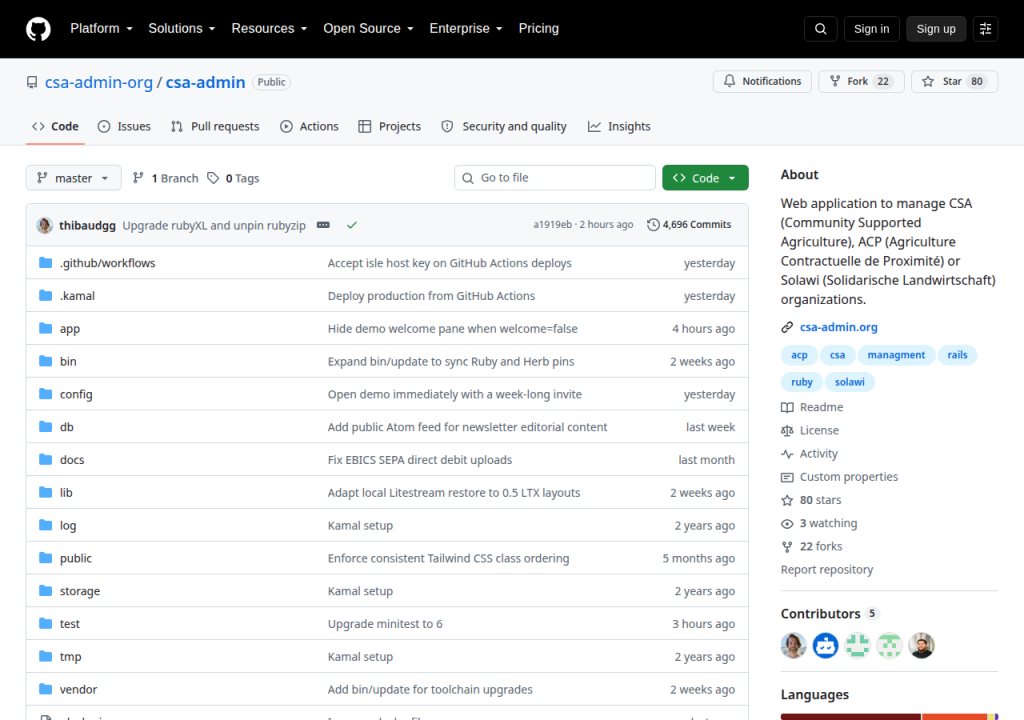Viewport: 1024px width, 720px height.
Task: Switch to the Insights tab
Action: (x=619, y=126)
